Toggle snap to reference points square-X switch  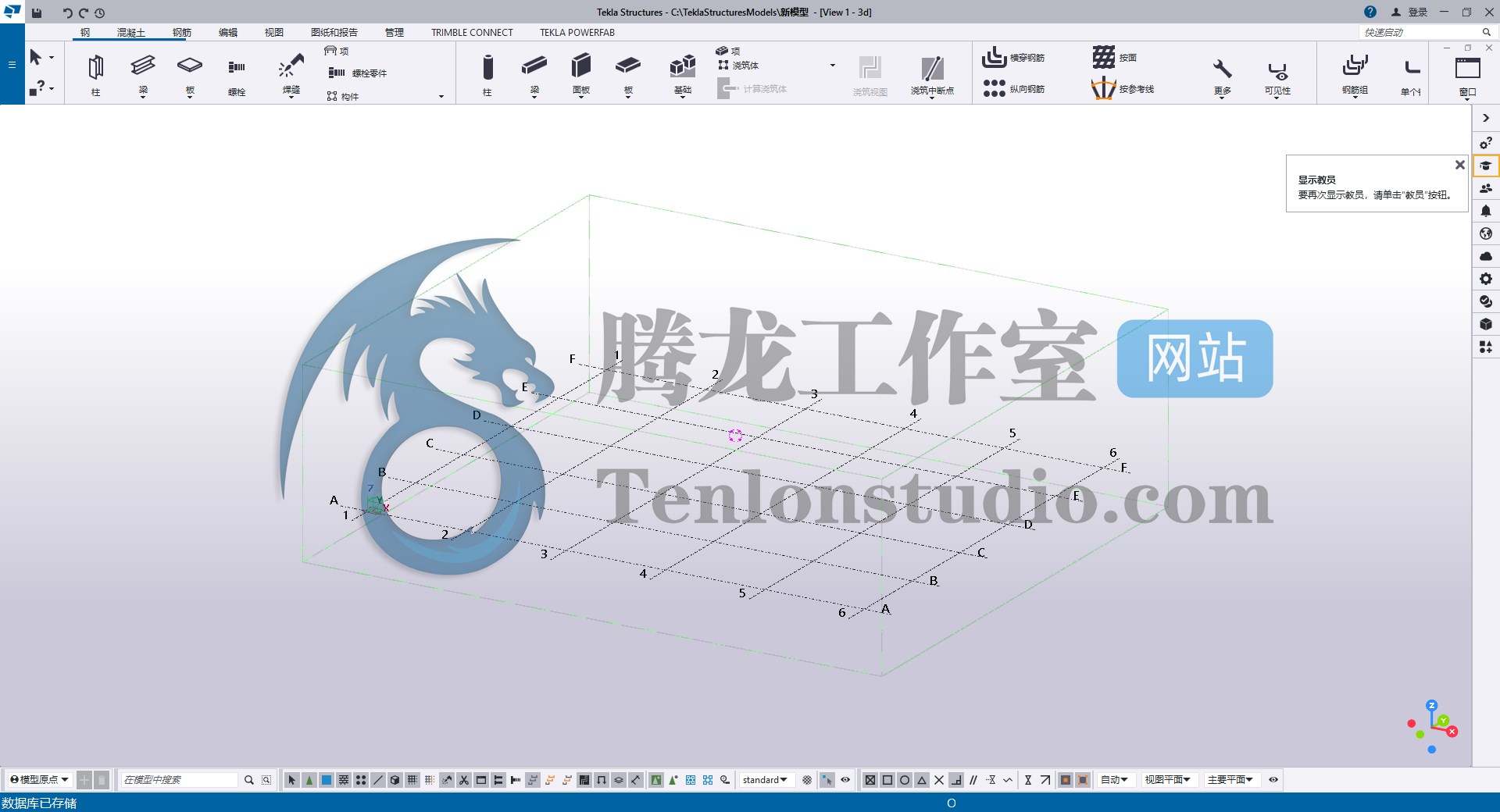(x=870, y=780)
